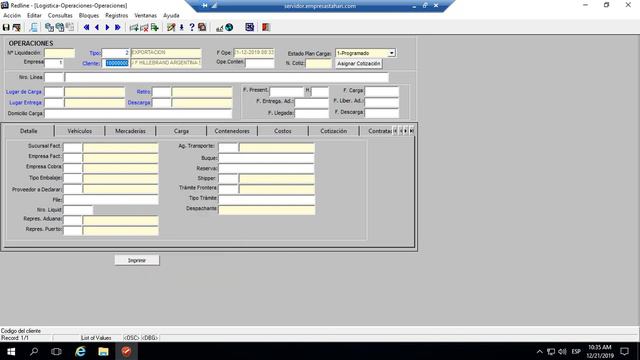
Task: Click the Lugar de Carga blue label
Action: coord(24,92)
